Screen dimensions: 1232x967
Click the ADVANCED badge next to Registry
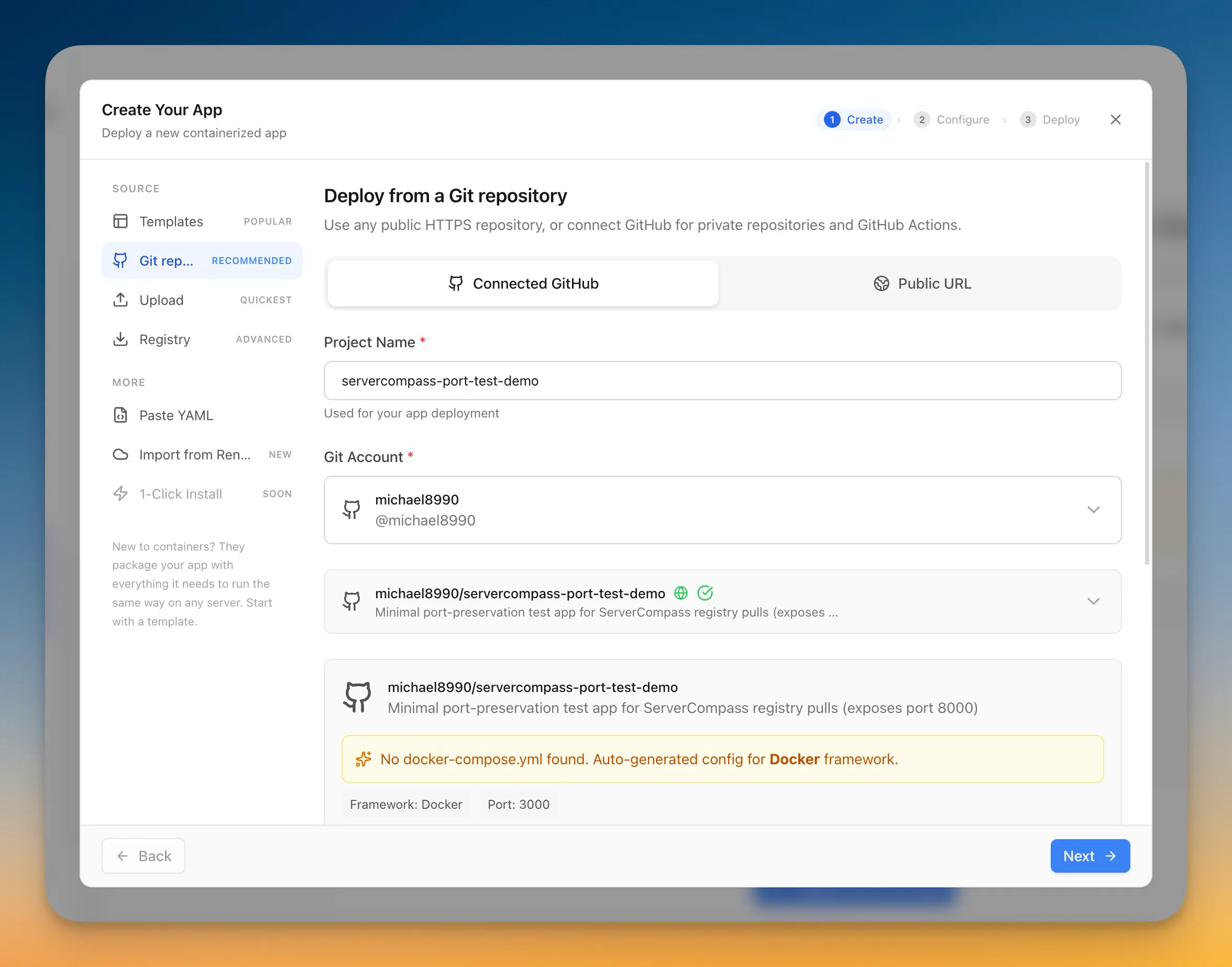click(264, 339)
